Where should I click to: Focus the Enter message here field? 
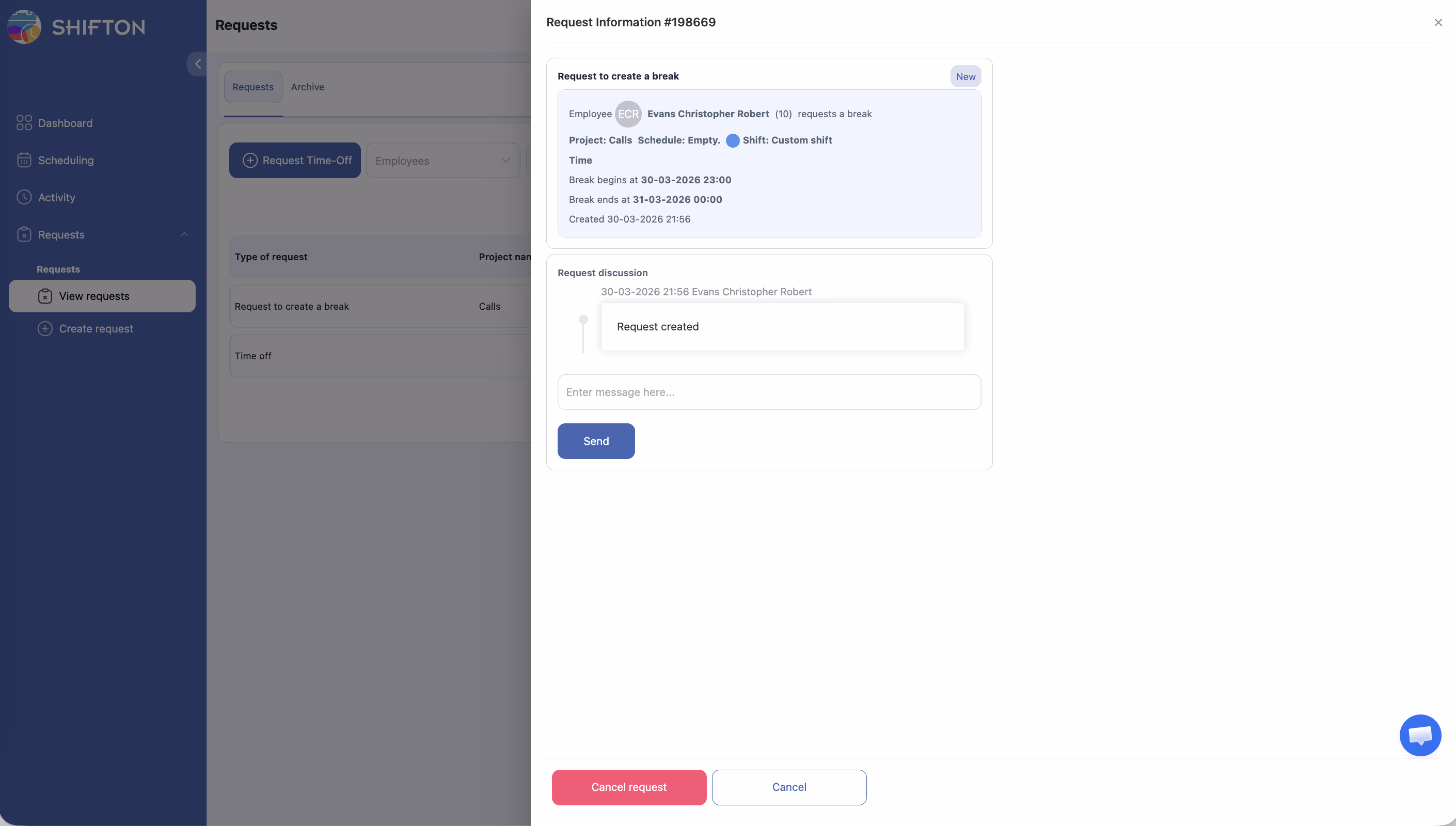click(x=769, y=392)
